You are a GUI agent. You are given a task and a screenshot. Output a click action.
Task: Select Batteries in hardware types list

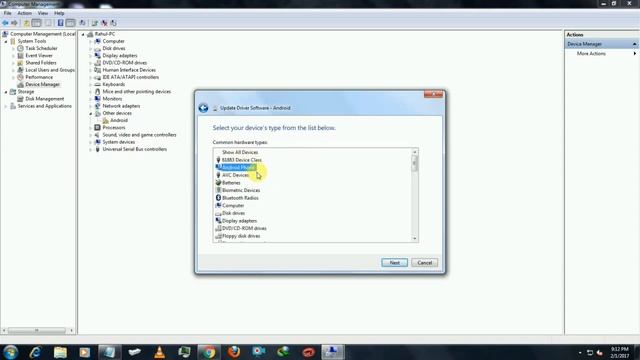(x=231, y=183)
